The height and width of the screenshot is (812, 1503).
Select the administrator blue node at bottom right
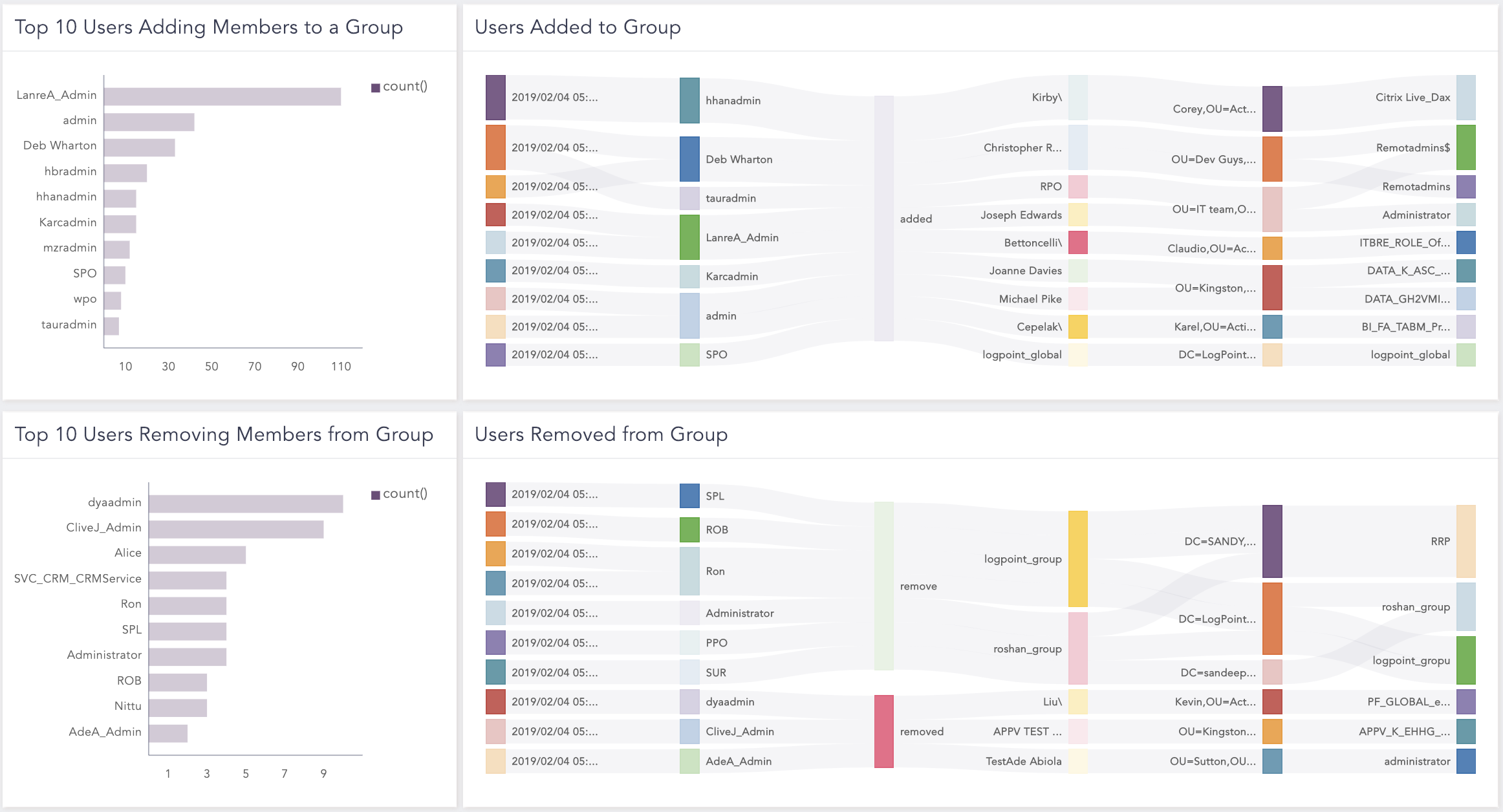(x=1466, y=761)
